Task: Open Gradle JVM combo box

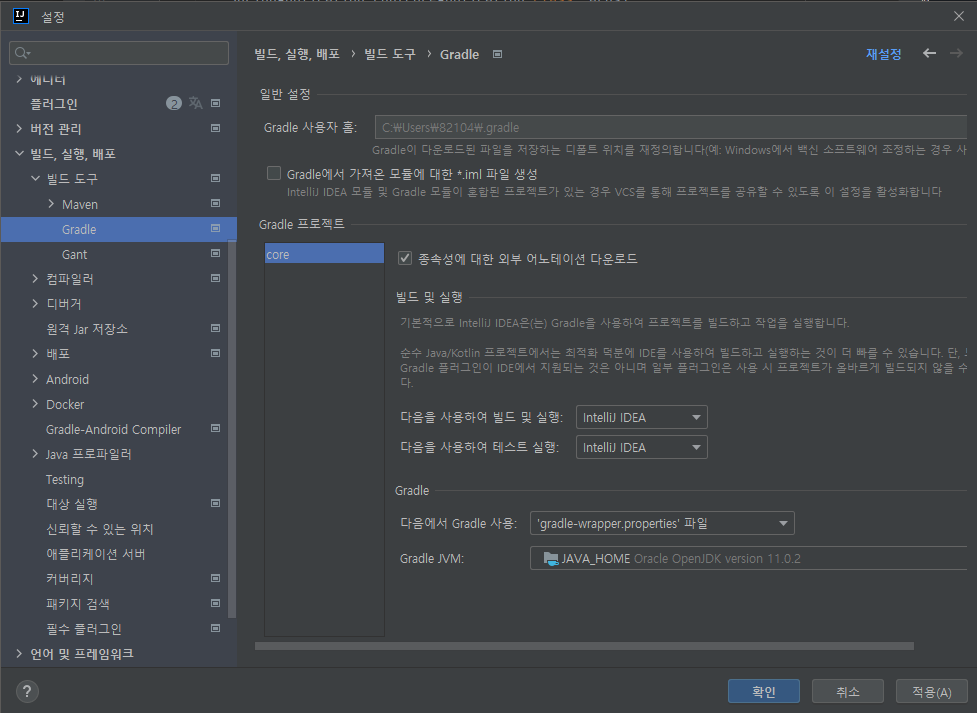Action: pyautogui.click(x=748, y=558)
